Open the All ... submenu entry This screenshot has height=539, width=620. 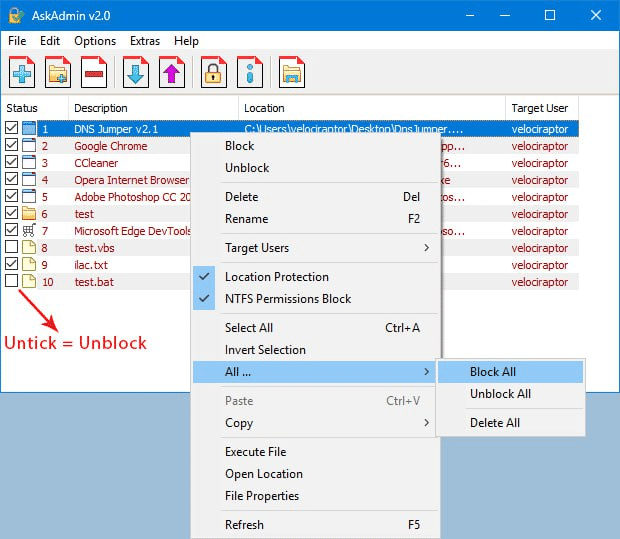(315, 372)
